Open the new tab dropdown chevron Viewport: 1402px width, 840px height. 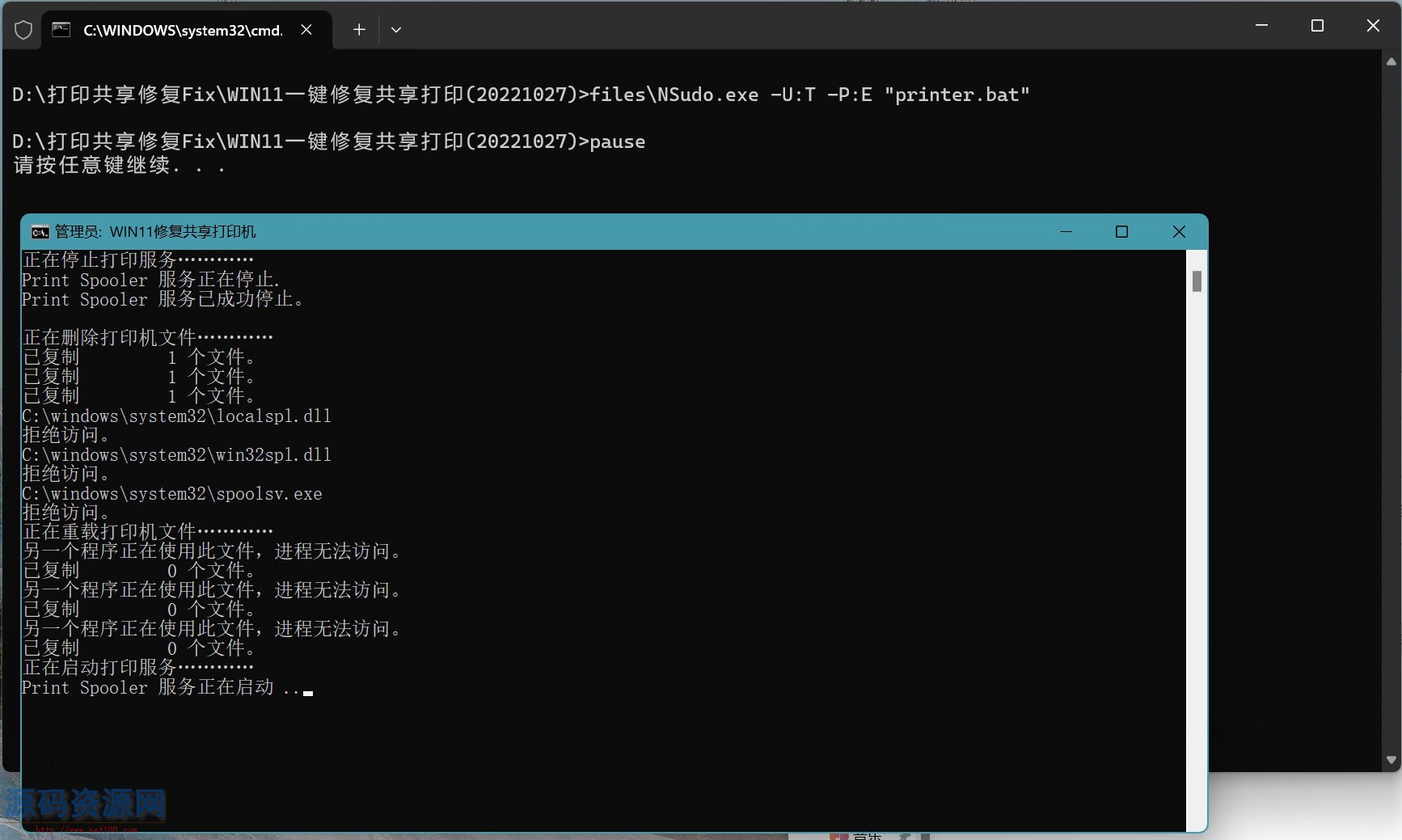[x=395, y=29]
